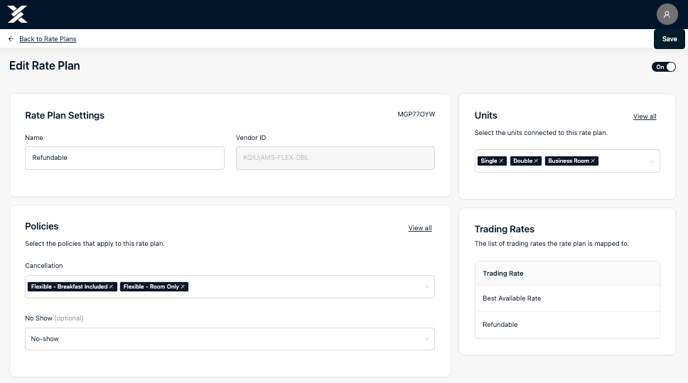The image size is (688, 383).
Task: Open the No Show dropdown
Action: (230, 339)
